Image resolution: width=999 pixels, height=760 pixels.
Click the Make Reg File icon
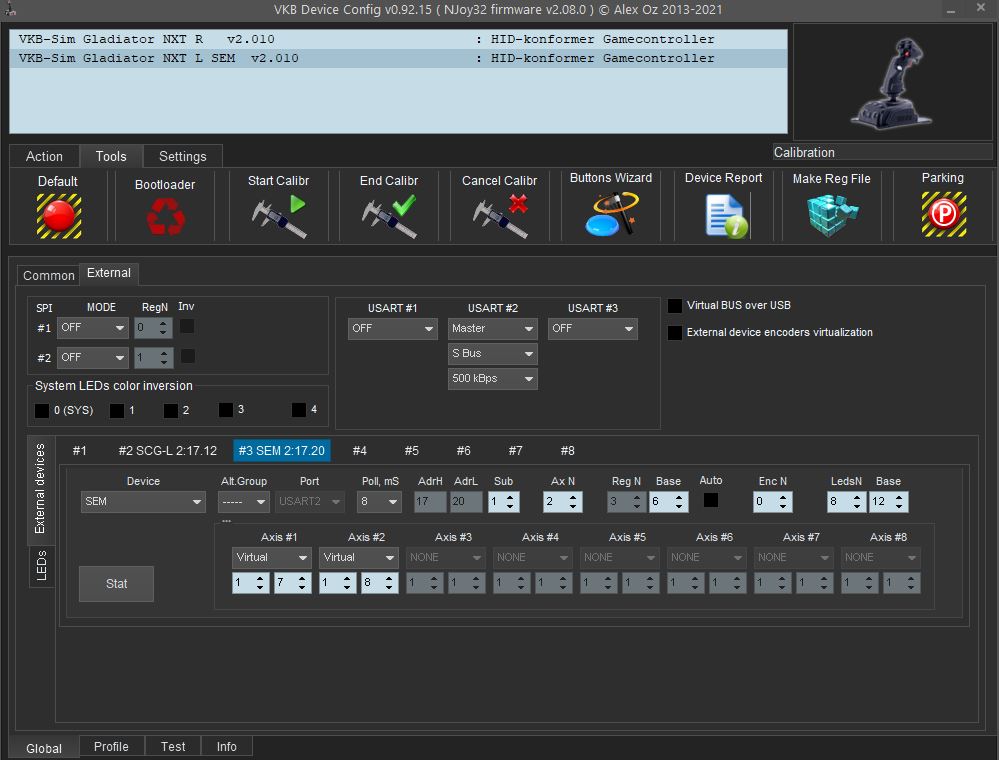pyautogui.click(x=832, y=214)
